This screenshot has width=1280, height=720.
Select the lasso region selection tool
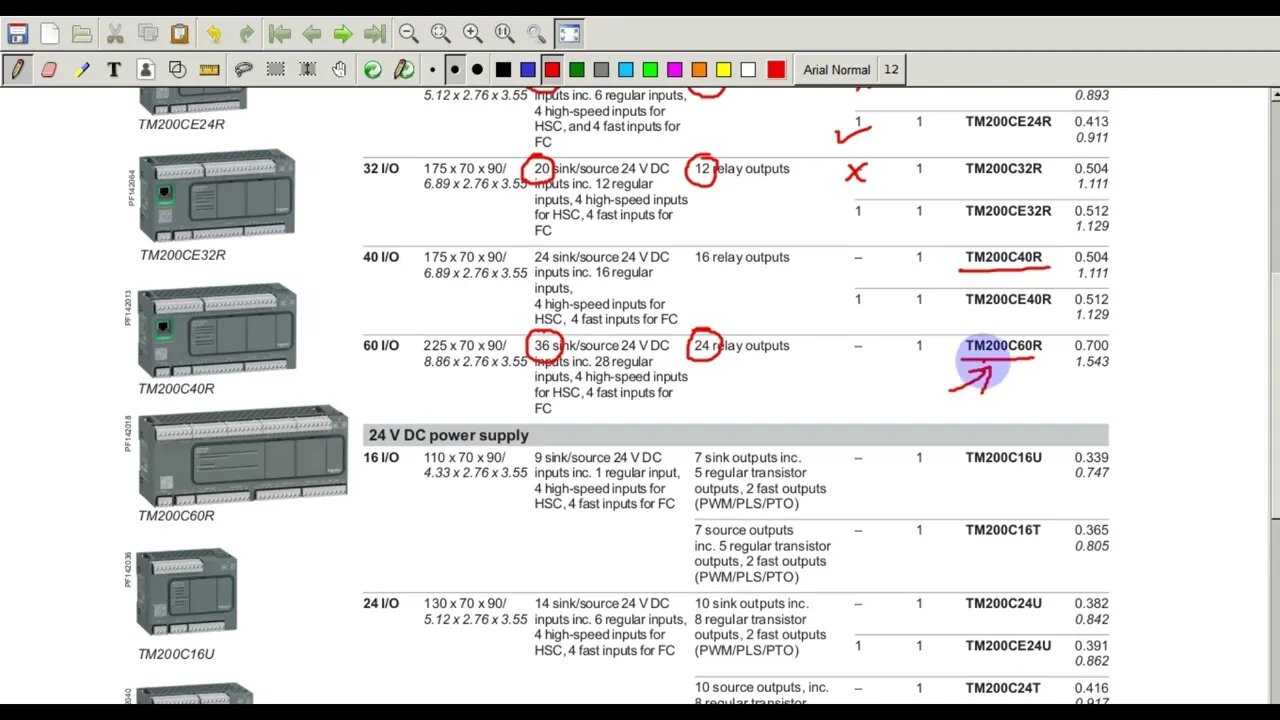(x=243, y=69)
